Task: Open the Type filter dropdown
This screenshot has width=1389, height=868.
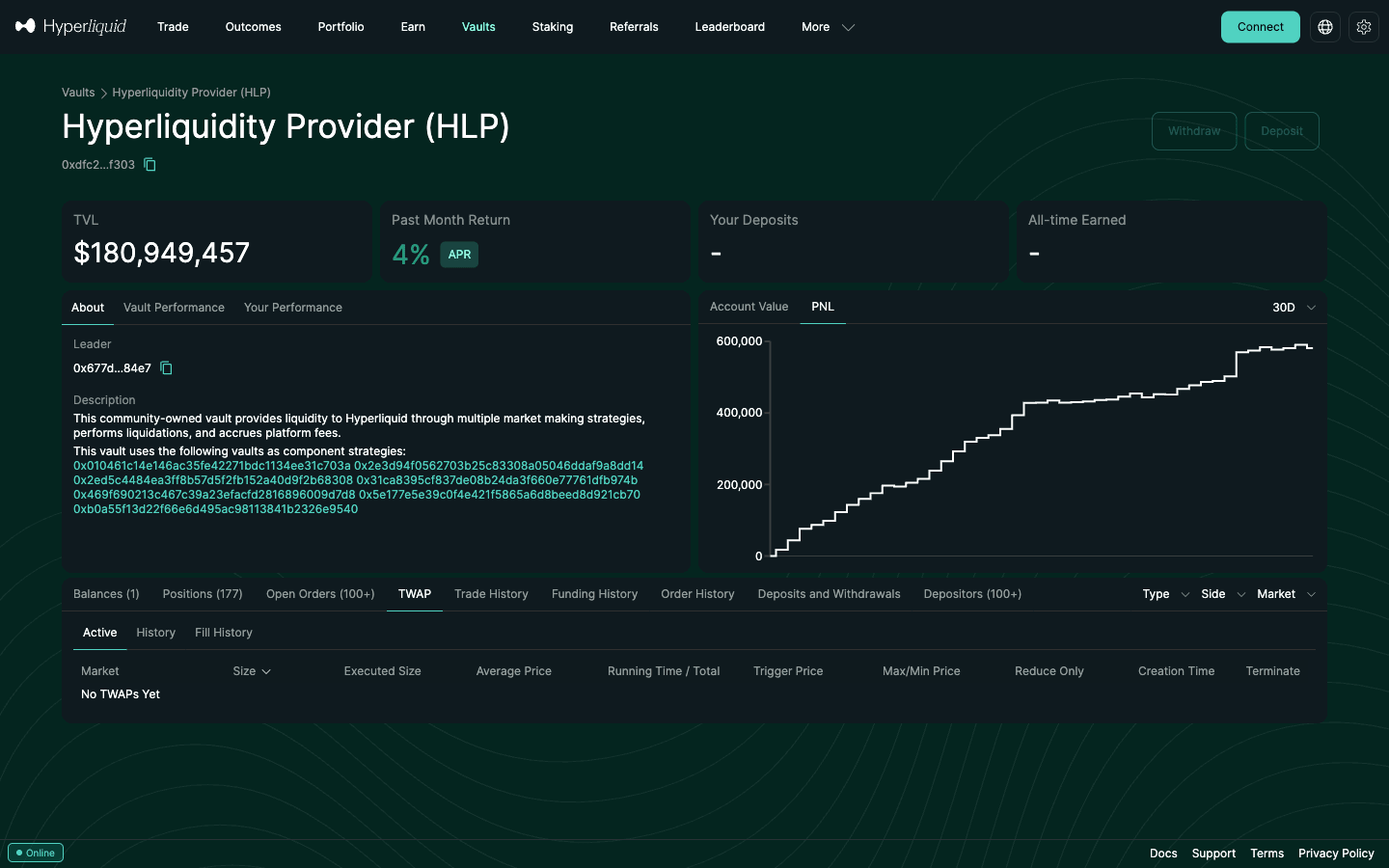Action: [x=1166, y=594]
